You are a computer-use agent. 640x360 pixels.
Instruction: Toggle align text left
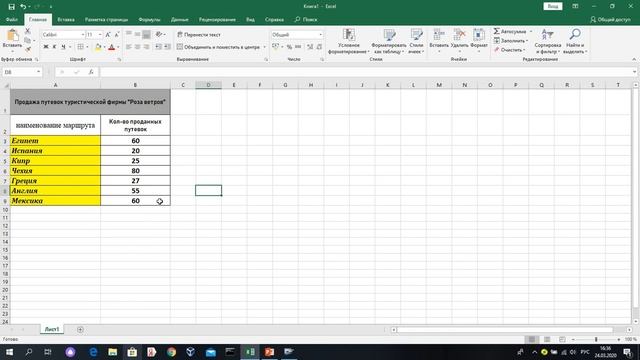click(129, 47)
